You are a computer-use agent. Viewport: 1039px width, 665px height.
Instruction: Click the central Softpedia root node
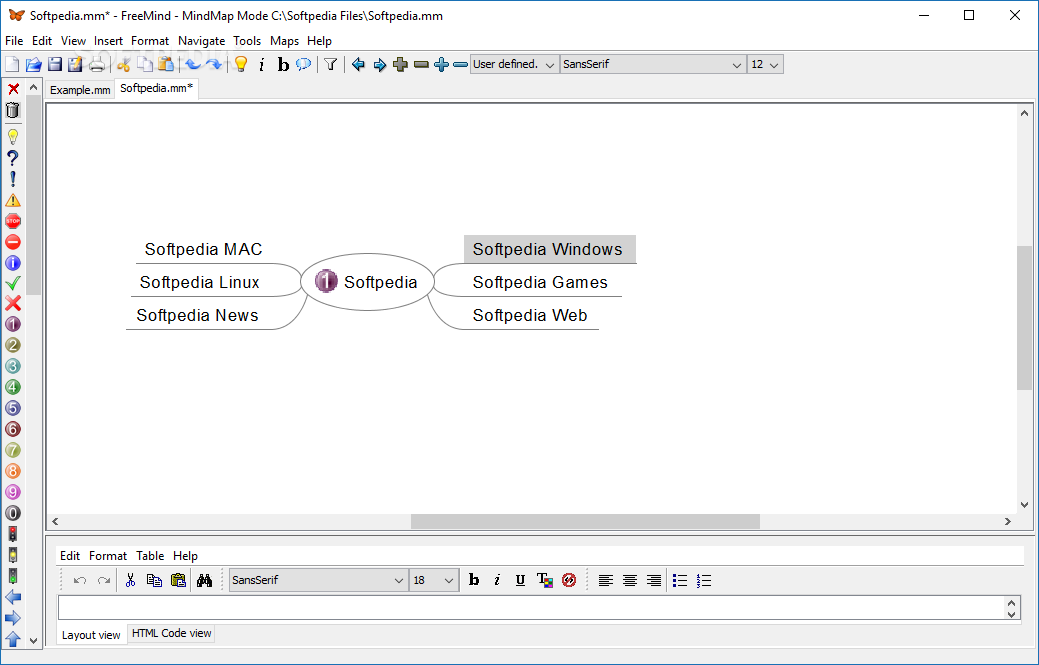click(x=367, y=281)
